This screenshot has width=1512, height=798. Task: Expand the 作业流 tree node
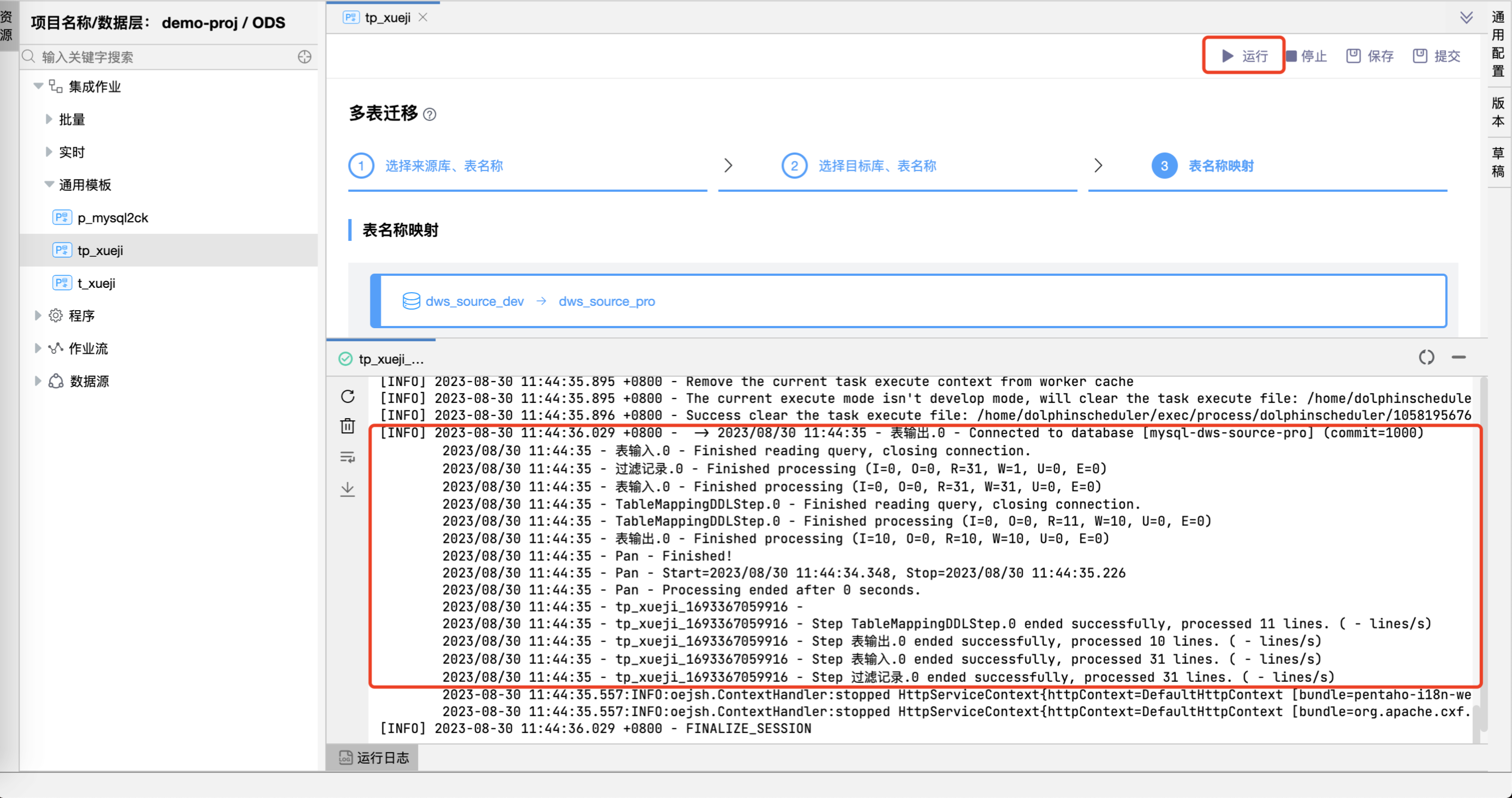click(38, 348)
